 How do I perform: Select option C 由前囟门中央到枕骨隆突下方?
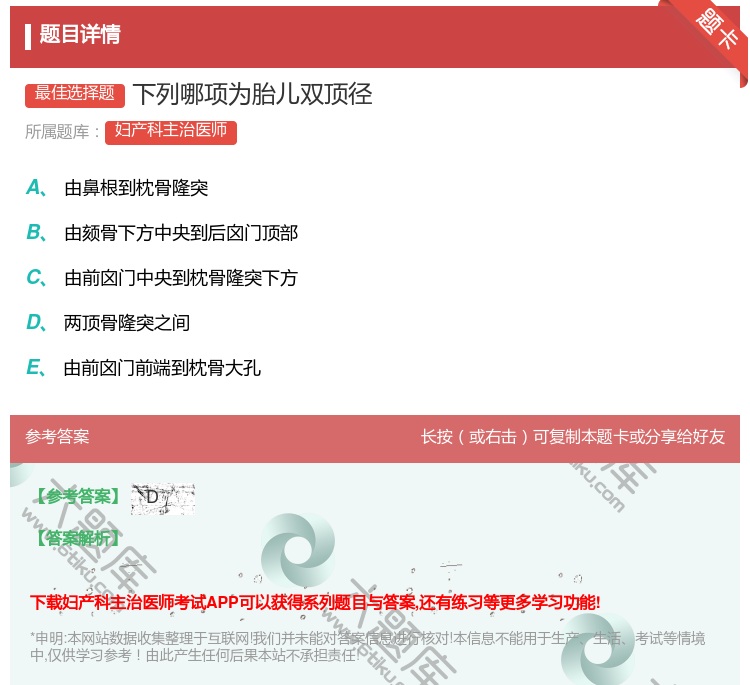click(x=162, y=278)
